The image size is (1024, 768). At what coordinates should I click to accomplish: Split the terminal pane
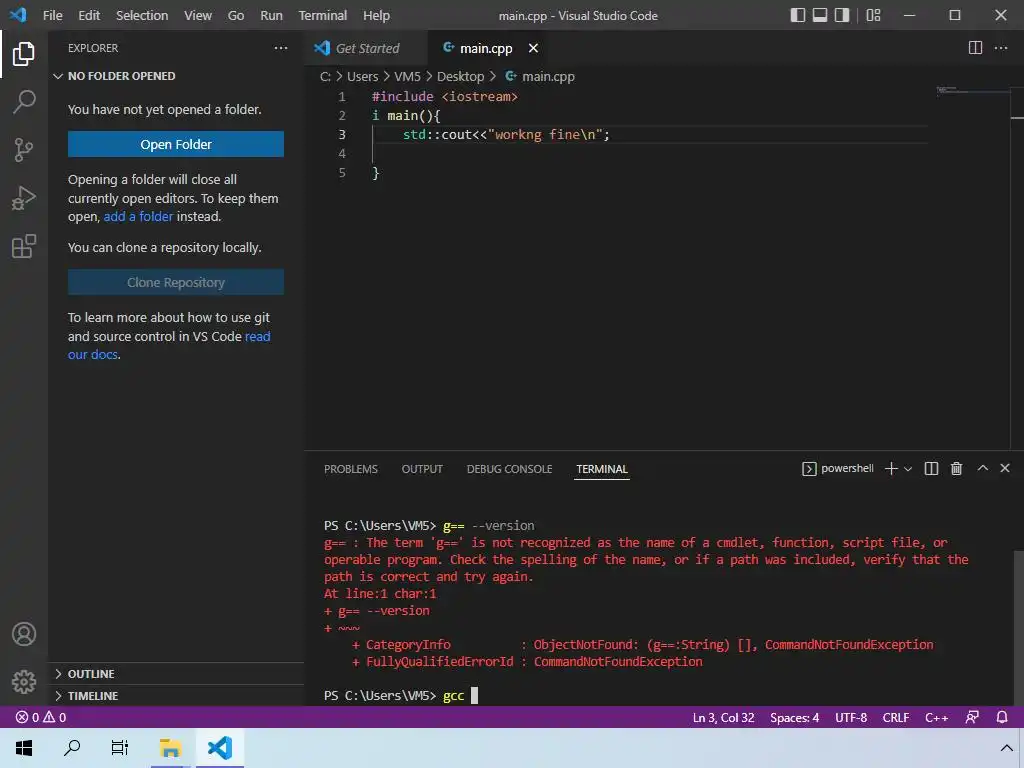click(x=931, y=469)
